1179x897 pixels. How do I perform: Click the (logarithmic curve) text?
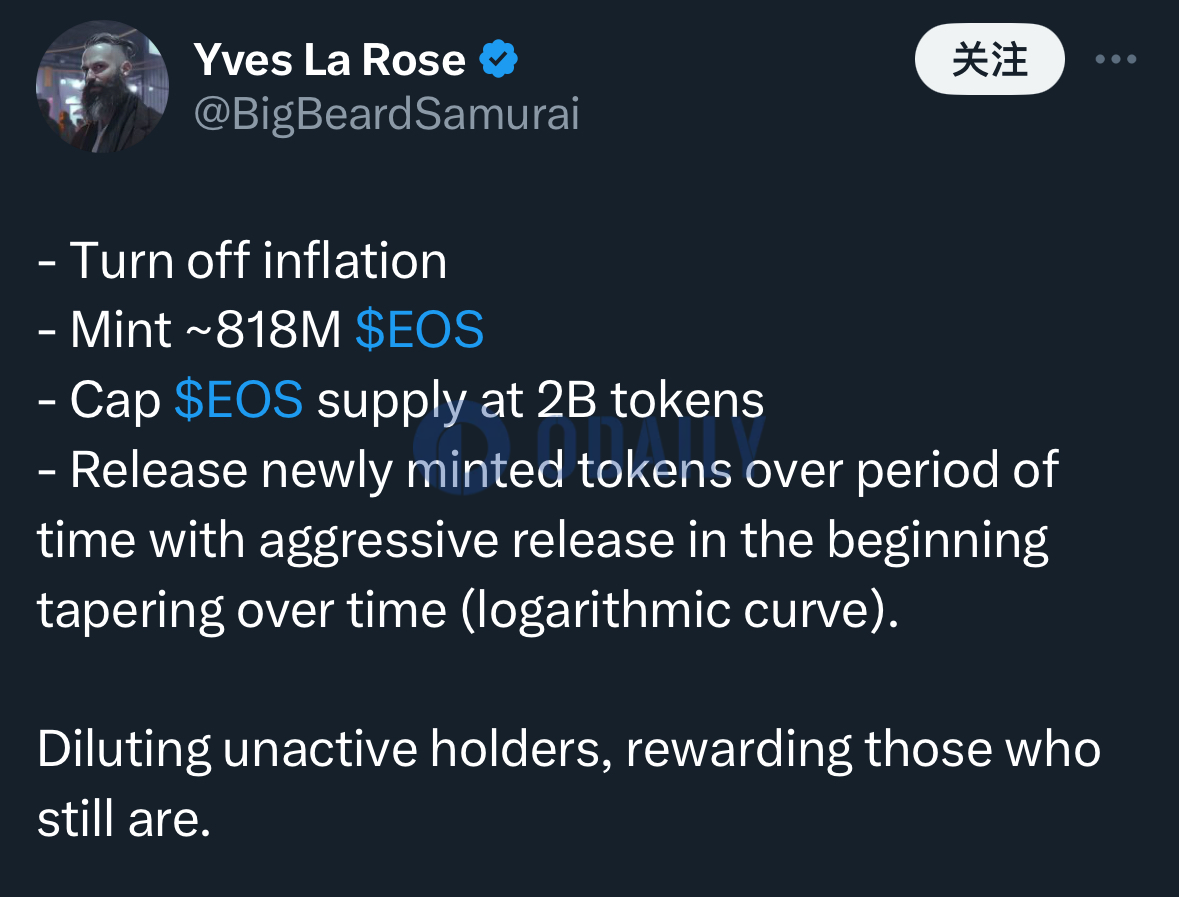(x=680, y=610)
